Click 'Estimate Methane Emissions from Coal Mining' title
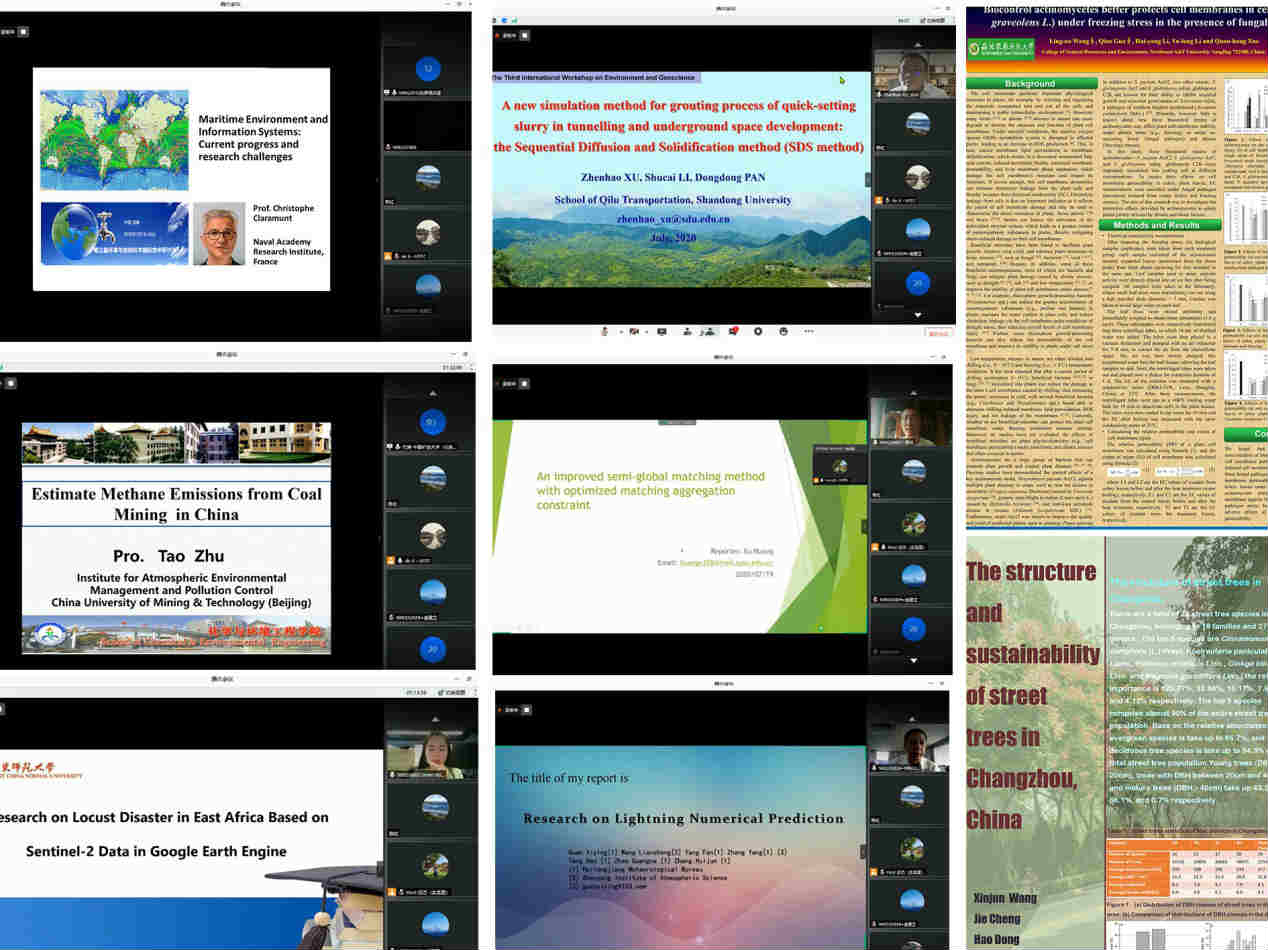 click(176, 504)
